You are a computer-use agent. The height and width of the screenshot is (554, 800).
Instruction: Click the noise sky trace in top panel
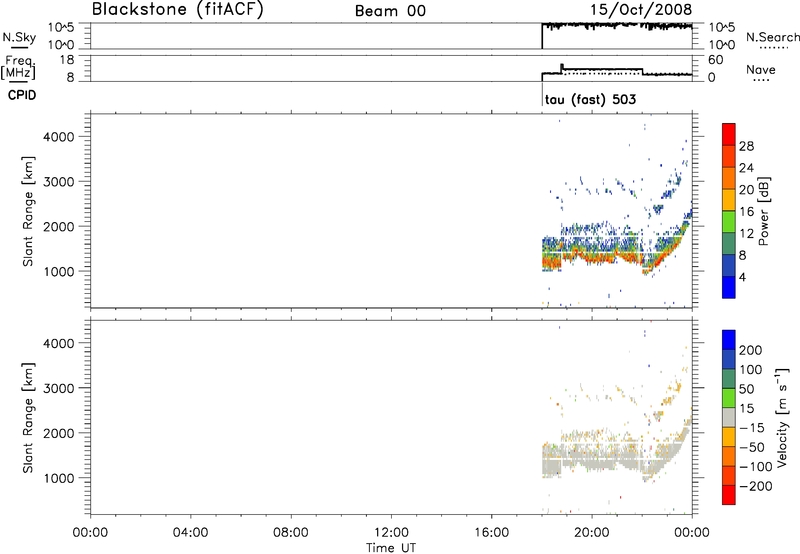tap(617, 25)
